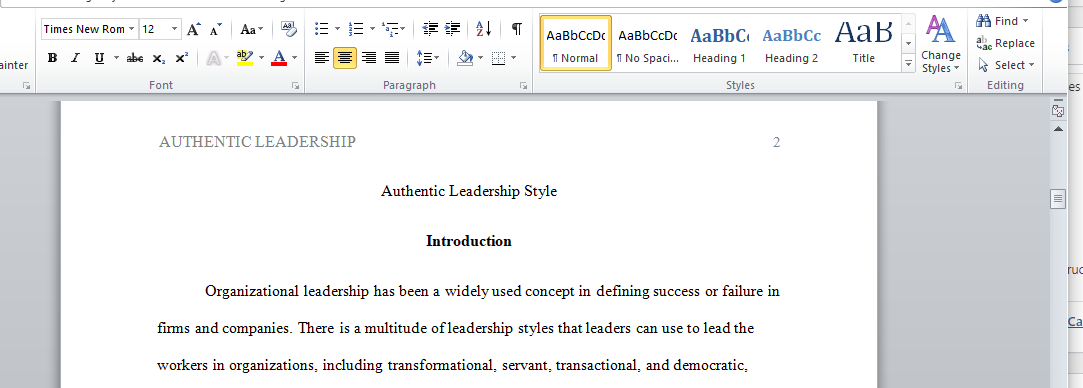1083x388 pixels.
Task: Apply the No Spacing style
Action: [x=647, y=43]
